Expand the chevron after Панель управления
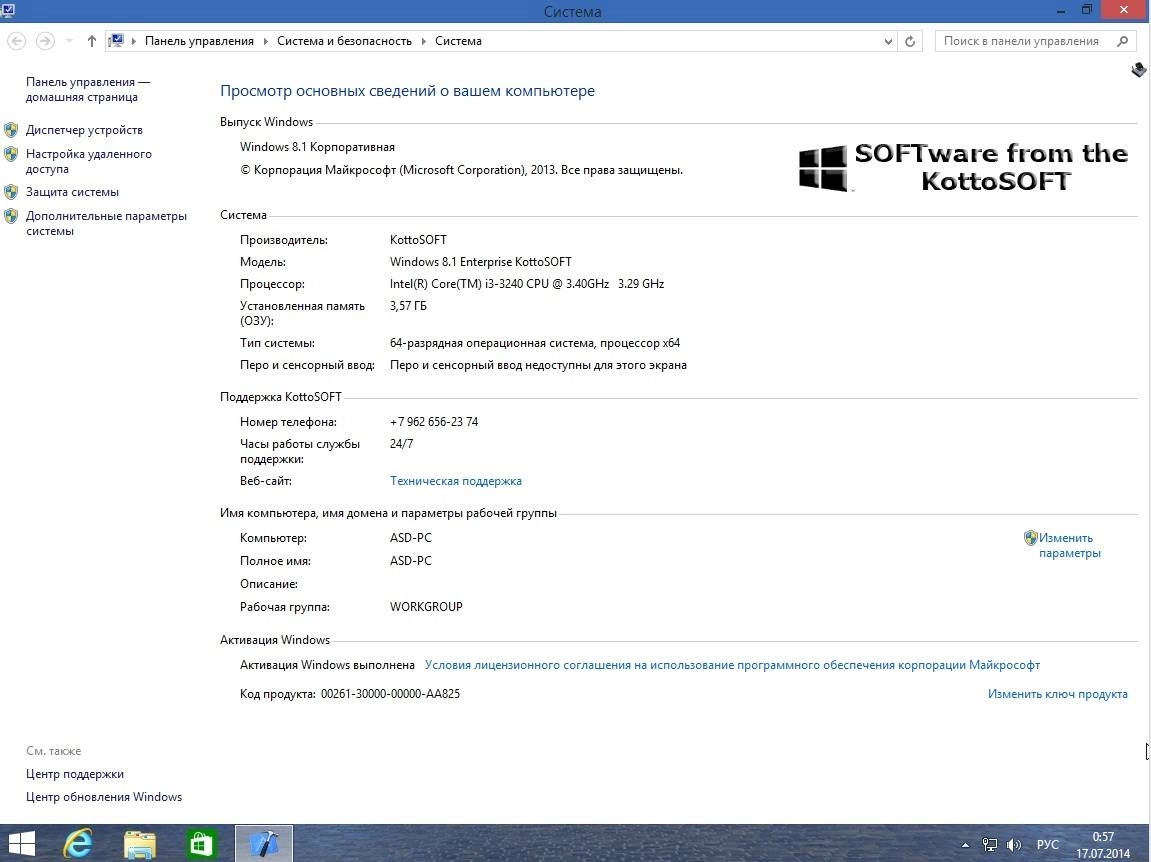This screenshot has height=862, width=1151. pyautogui.click(x=266, y=41)
